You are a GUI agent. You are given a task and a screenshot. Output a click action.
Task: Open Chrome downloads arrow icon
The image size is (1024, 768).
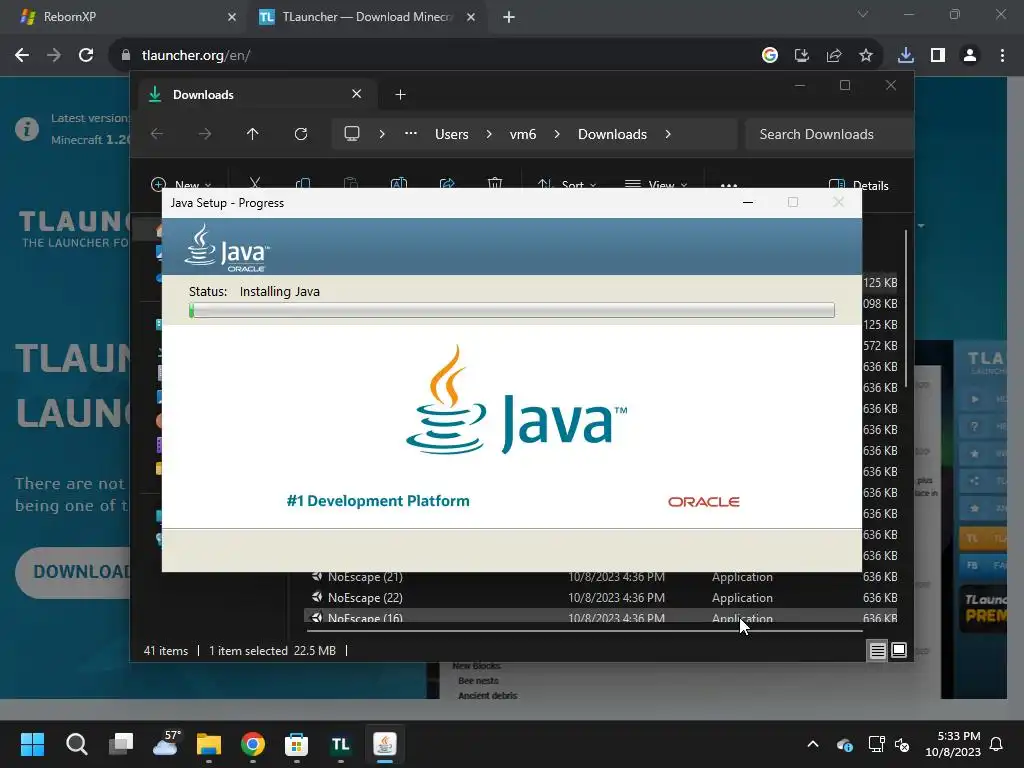pos(905,56)
